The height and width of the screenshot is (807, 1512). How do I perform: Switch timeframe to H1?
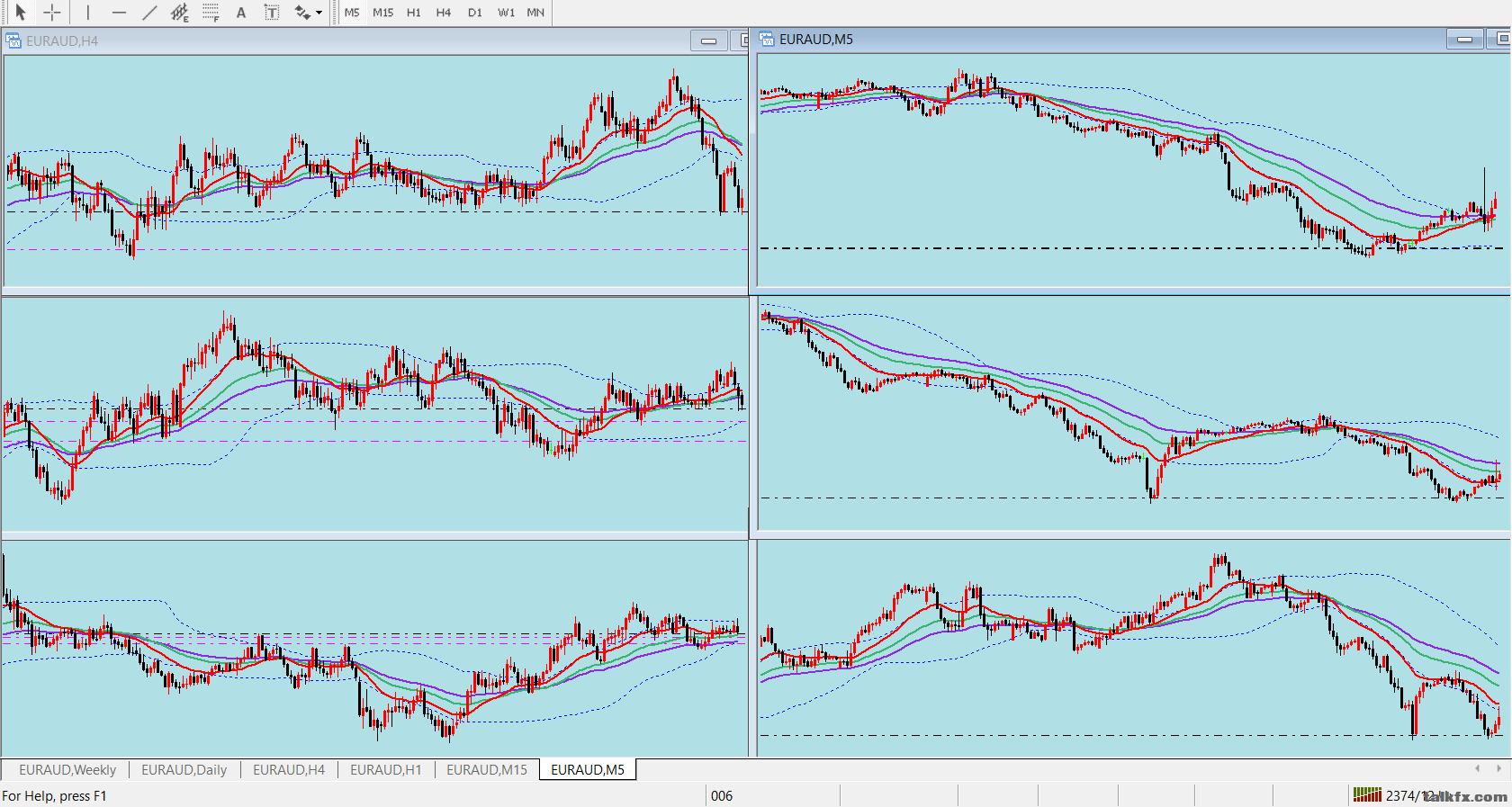414,13
